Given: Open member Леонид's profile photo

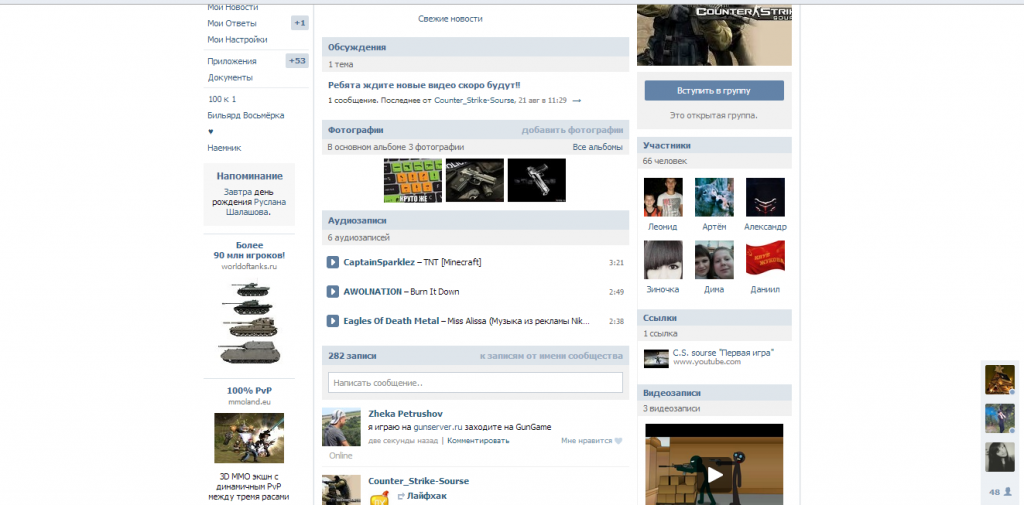Looking at the screenshot, I should click(663, 198).
